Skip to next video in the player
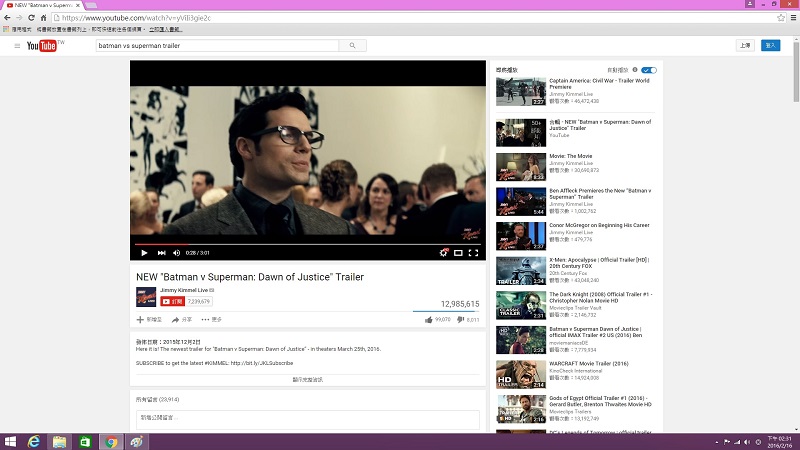Viewport: 800px width, 450px height. tap(161, 253)
